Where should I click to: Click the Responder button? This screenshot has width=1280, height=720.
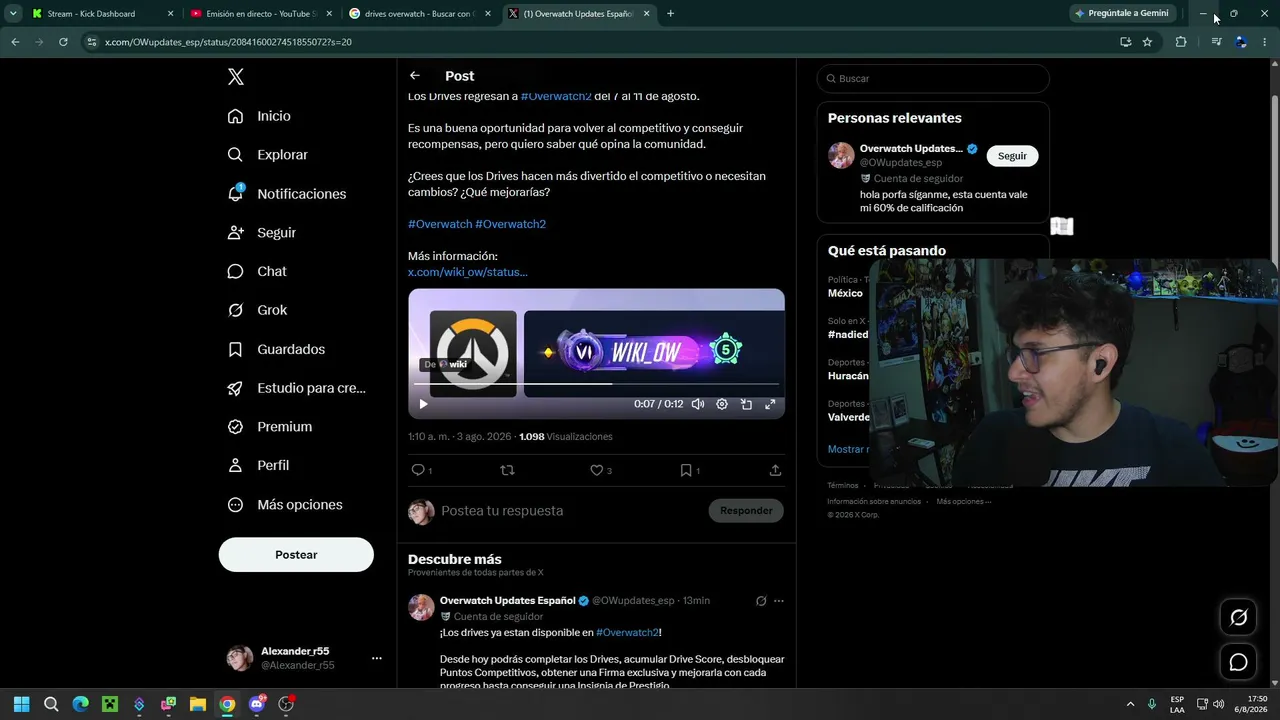coord(746,511)
